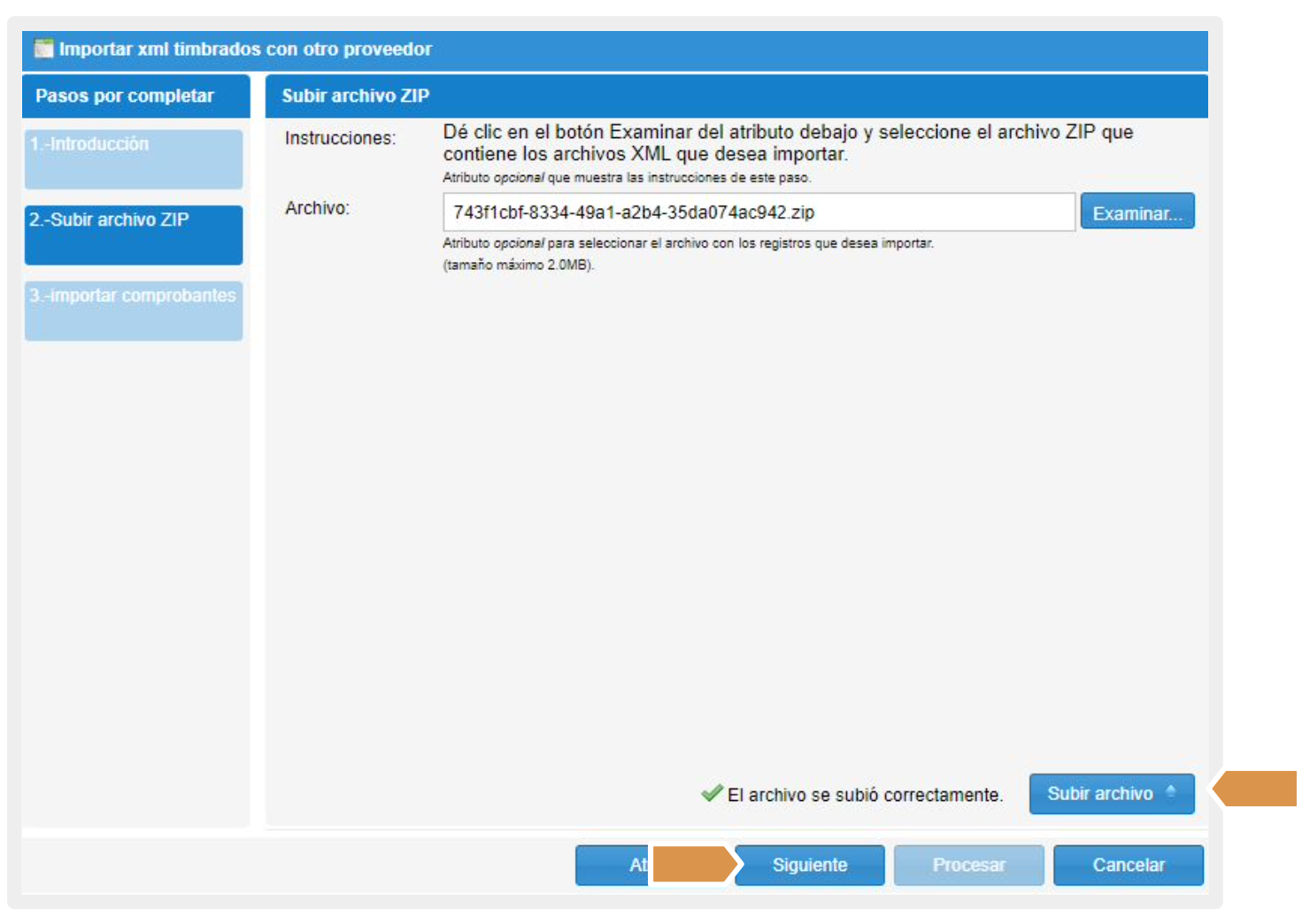The width and height of the screenshot is (1310, 924).
Task: Go back with the partially hidden Atrás button
Action: (x=613, y=865)
